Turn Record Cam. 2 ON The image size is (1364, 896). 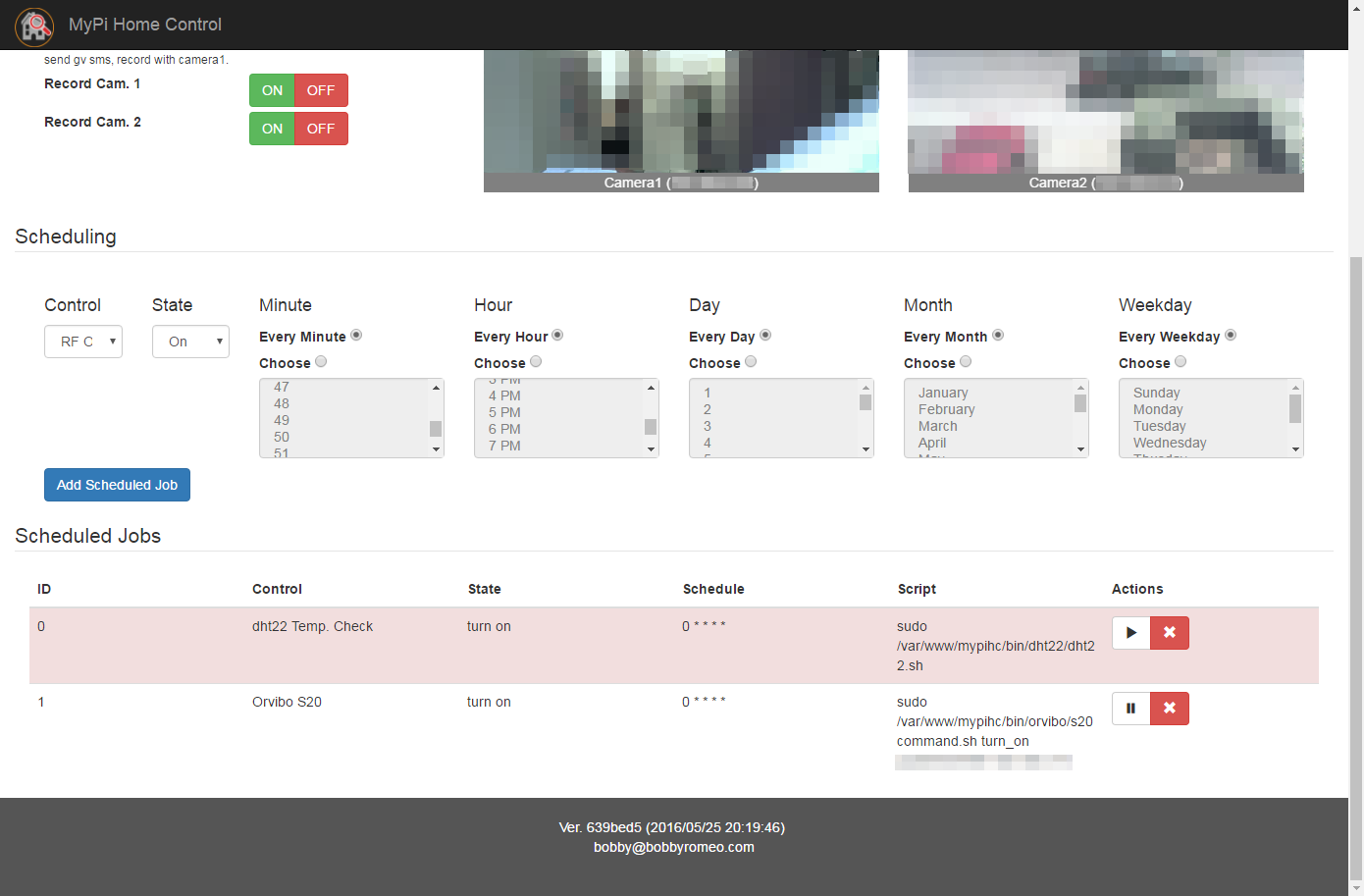point(272,129)
